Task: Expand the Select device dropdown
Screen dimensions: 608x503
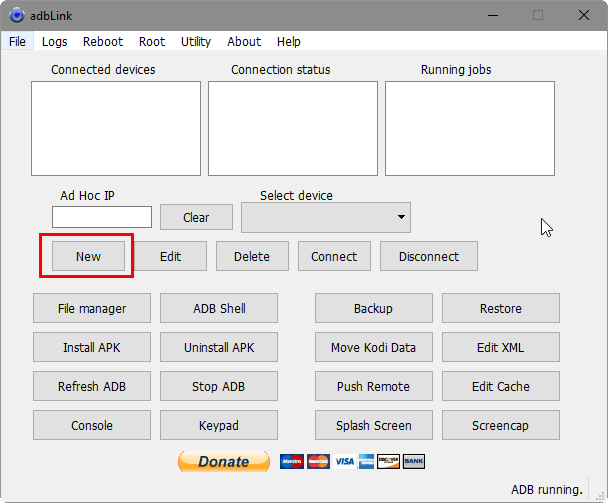Action: click(326, 217)
